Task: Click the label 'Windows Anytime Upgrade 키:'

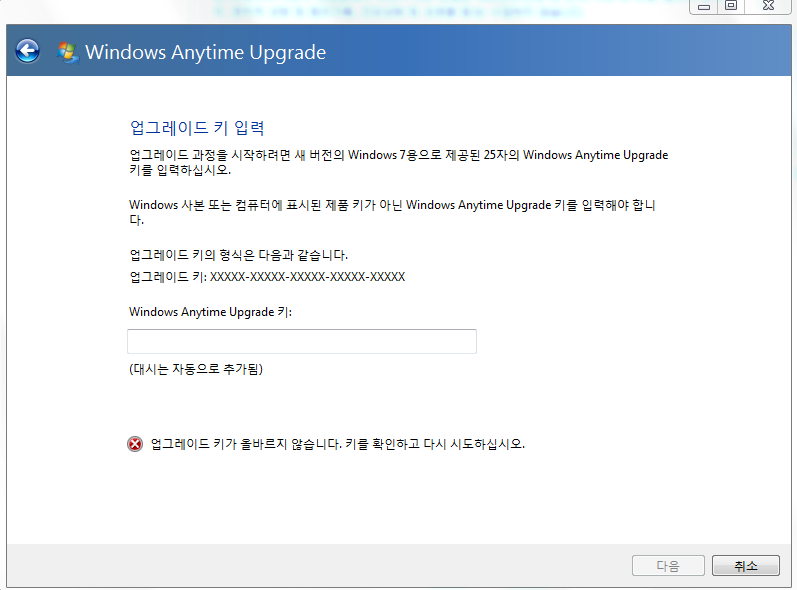Action: 210,312
